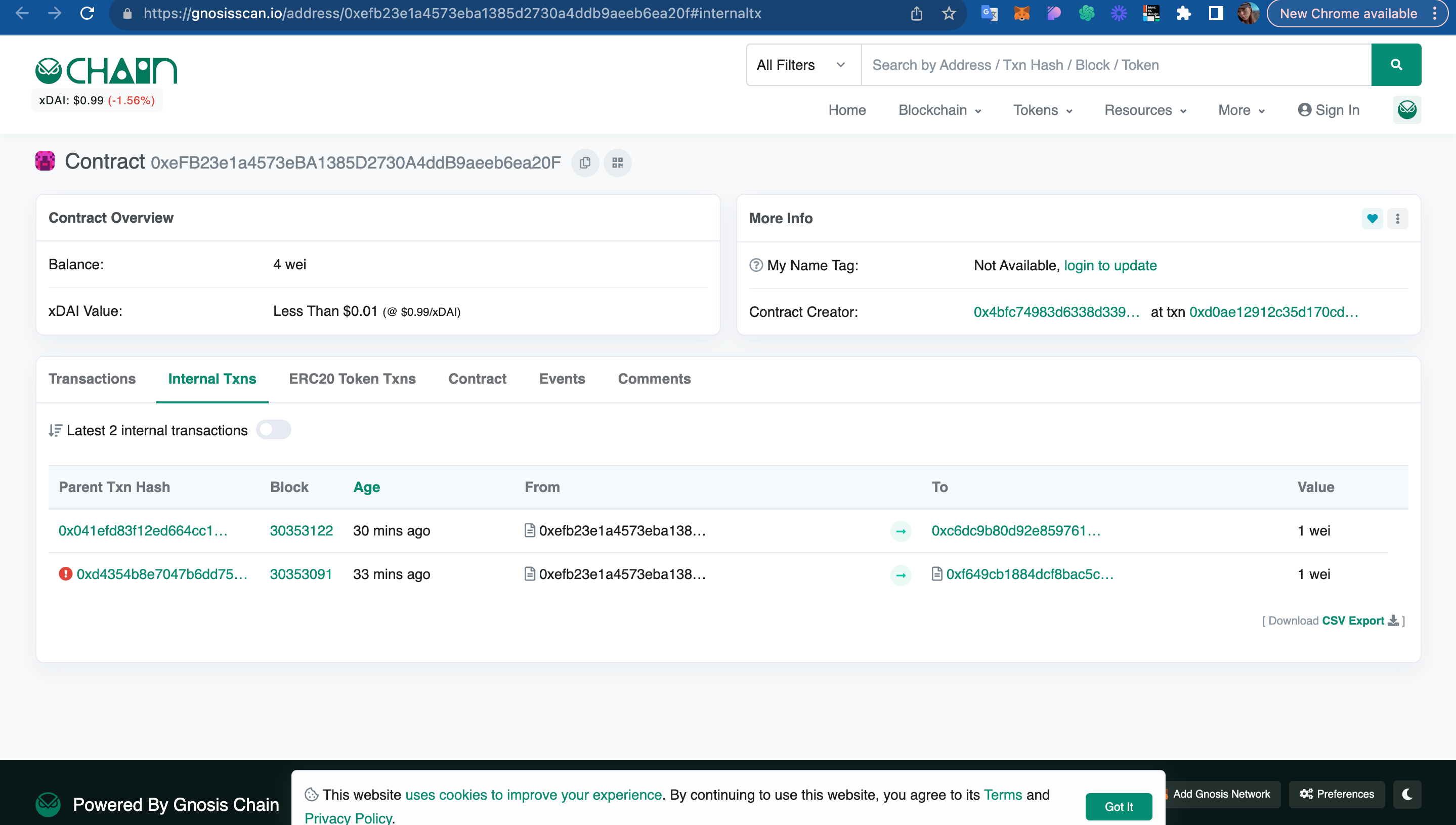This screenshot has width=1456, height=825.
Task: Copy the contract address to clipboard
Action: (x=585, y=163)
